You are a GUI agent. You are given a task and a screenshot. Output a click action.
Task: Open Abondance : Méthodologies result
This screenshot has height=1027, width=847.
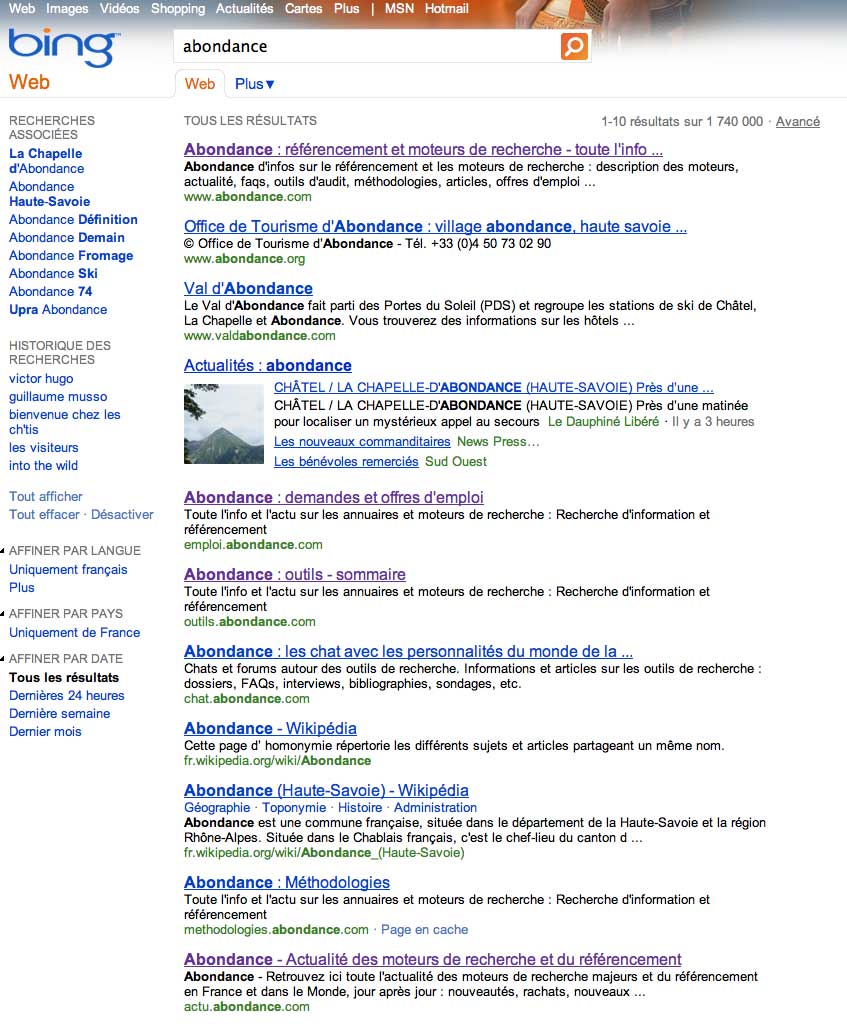pos(287,882)
